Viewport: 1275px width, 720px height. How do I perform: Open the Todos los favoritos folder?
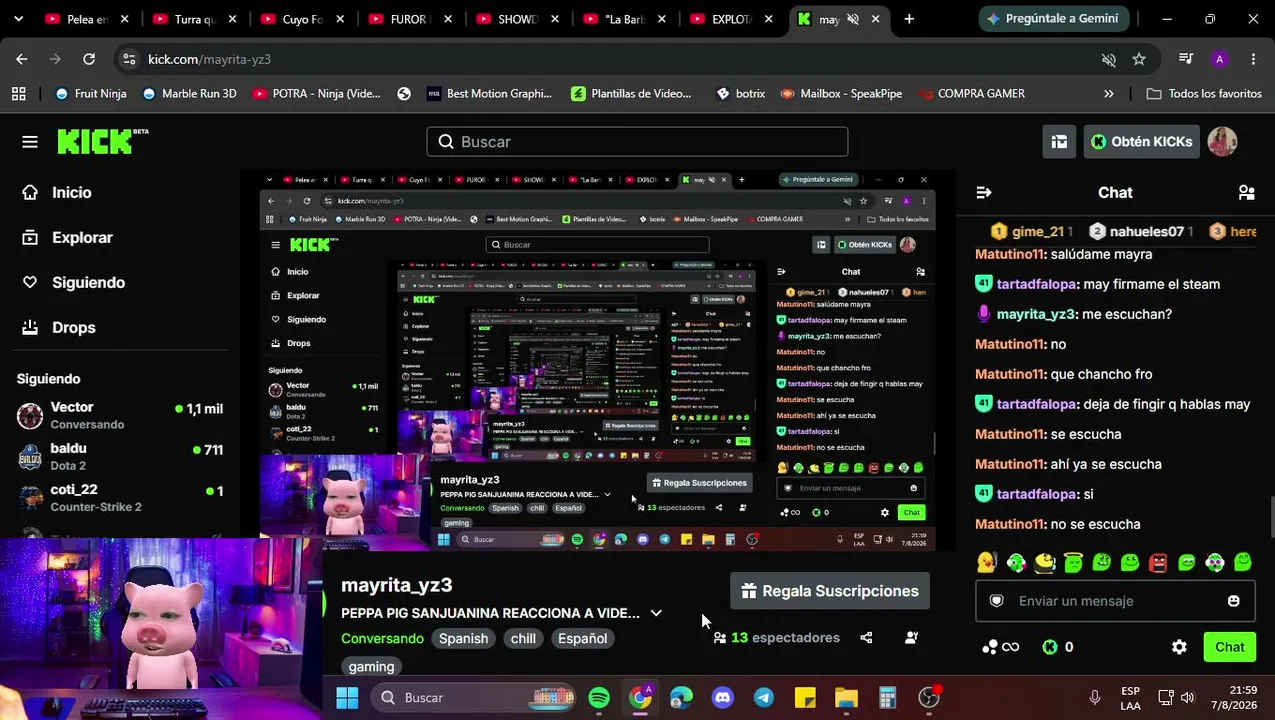coord(1204,94)
